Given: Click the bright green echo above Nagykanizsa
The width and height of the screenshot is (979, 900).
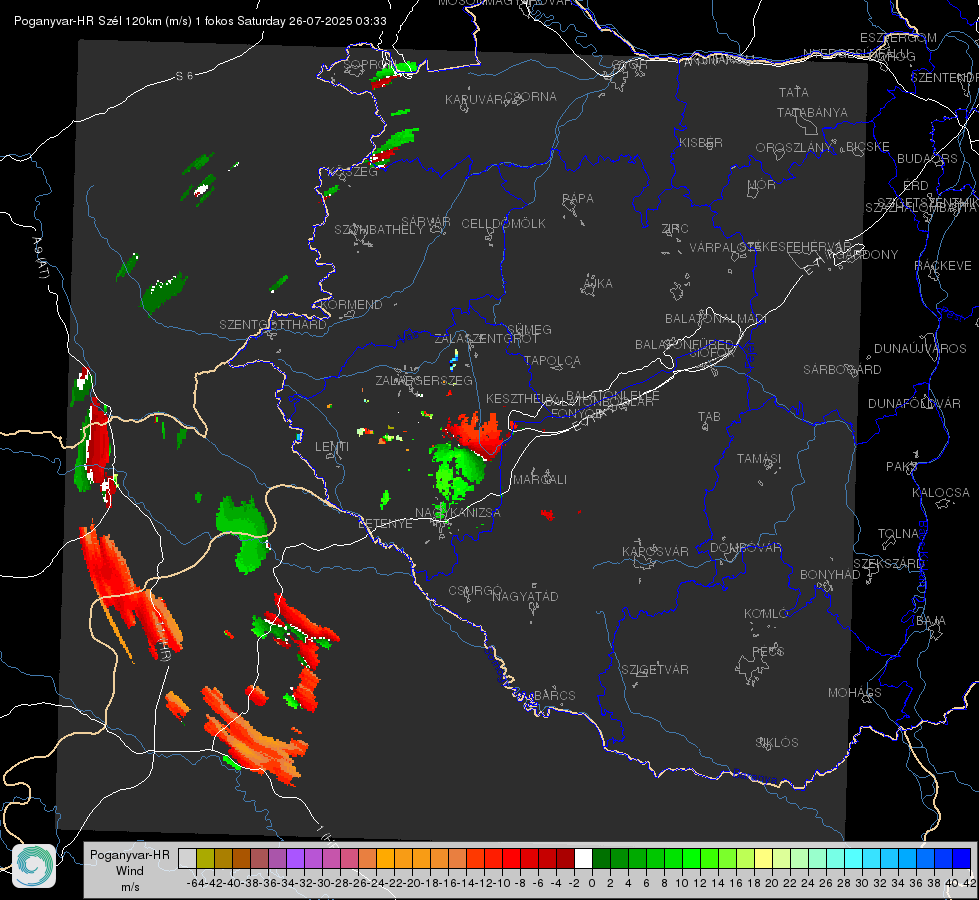Looking at the screenshot, I should [458, 471].
